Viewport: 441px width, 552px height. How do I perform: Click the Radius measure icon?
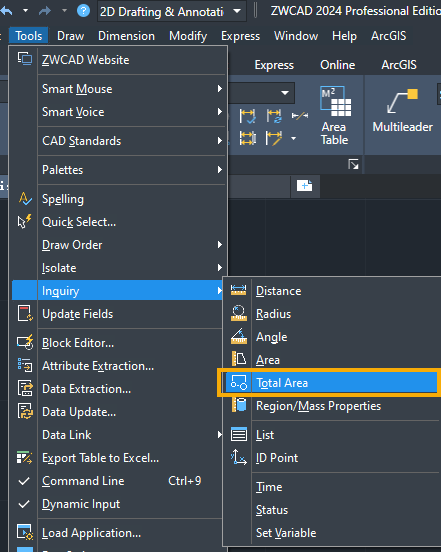[239, 313]
